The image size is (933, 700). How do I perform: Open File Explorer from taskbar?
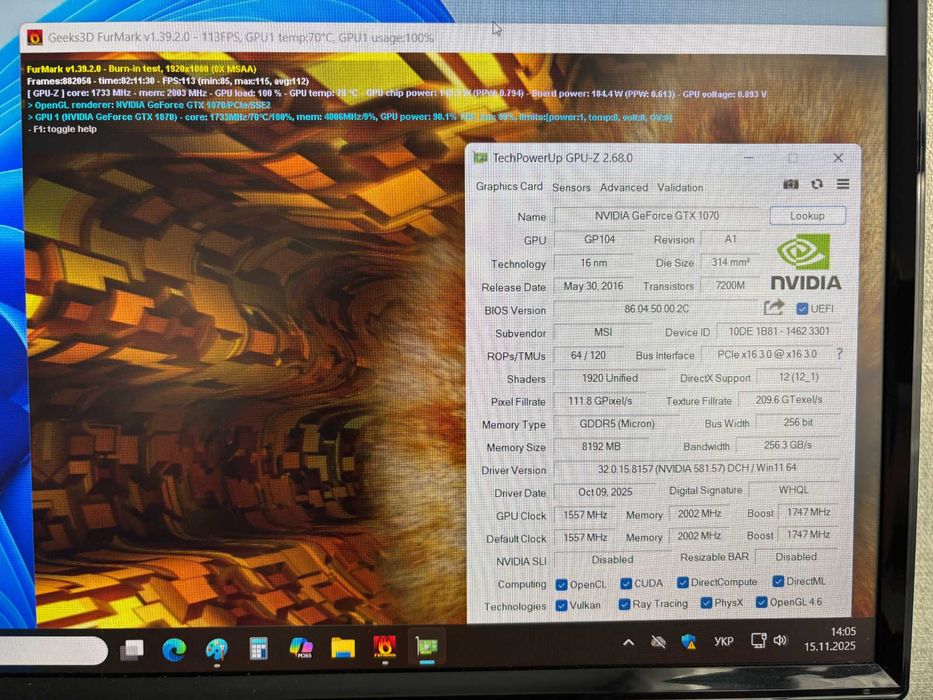point(343,648)
